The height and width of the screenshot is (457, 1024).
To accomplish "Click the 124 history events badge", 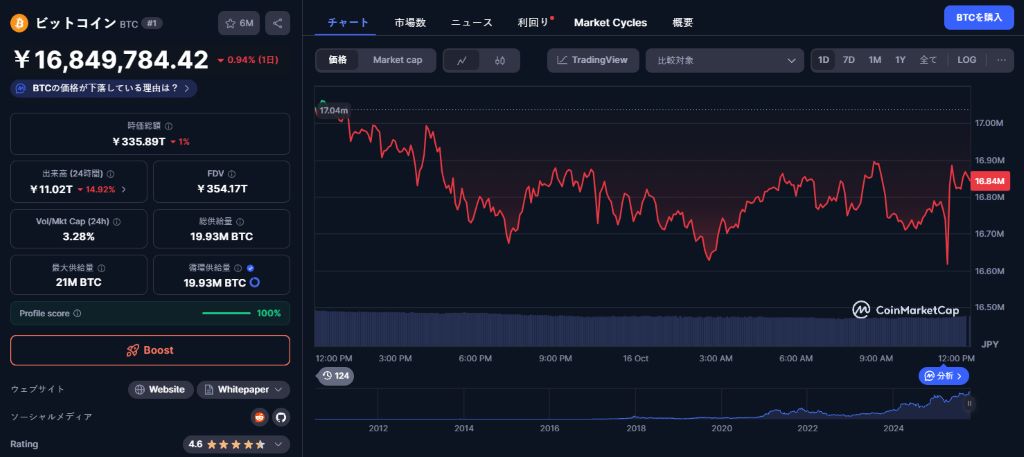I will [335, 376].
